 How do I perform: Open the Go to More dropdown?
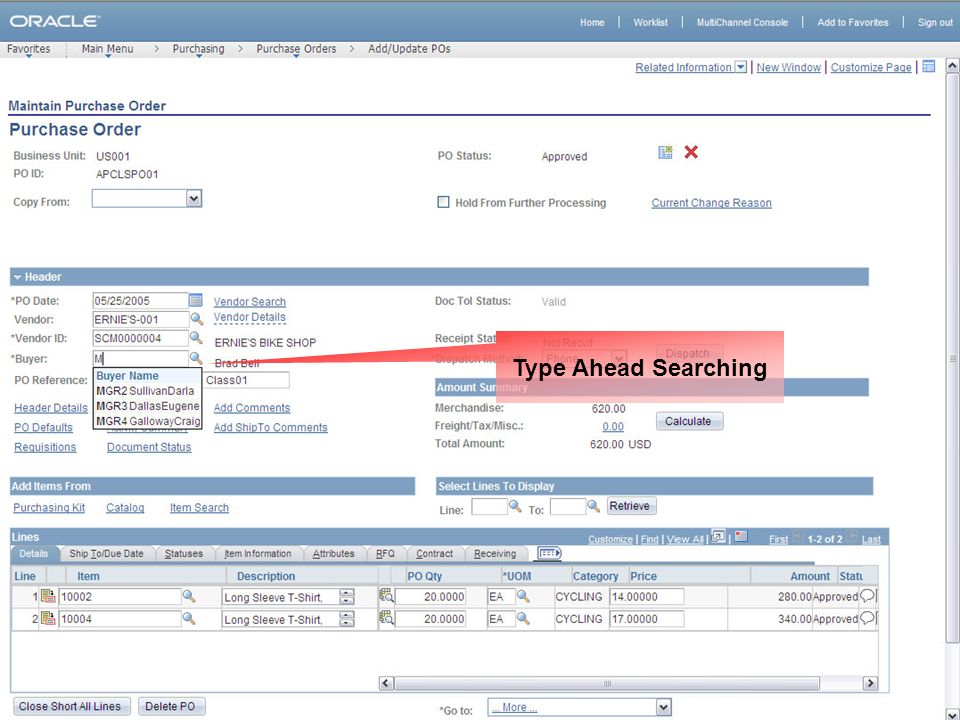663,708
